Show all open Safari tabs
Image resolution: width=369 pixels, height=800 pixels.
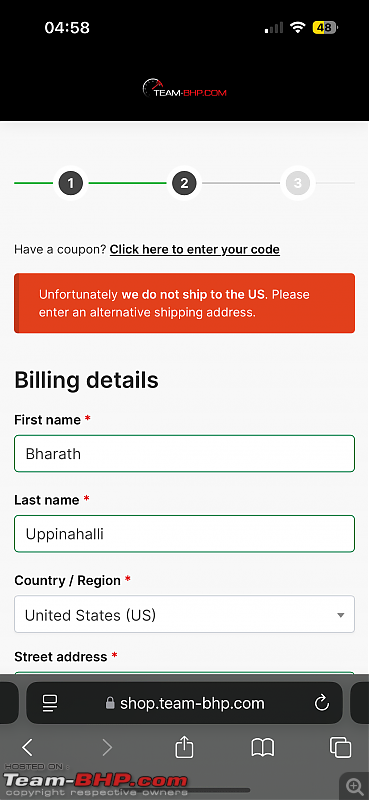(x=340, y=747)
